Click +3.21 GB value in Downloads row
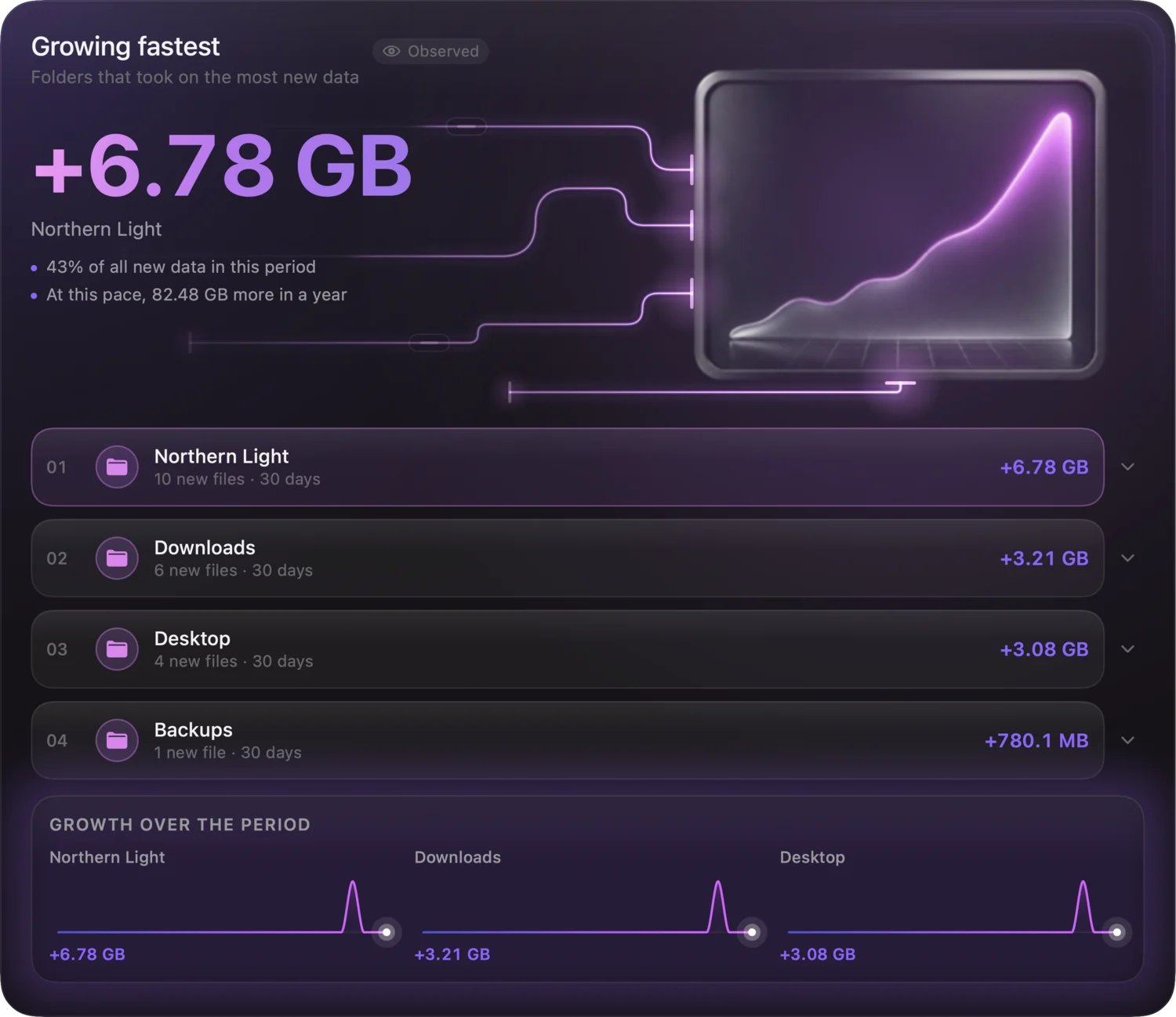Image resolution: width=1176 pixels, height=1017 pixels. [1044, 558]
